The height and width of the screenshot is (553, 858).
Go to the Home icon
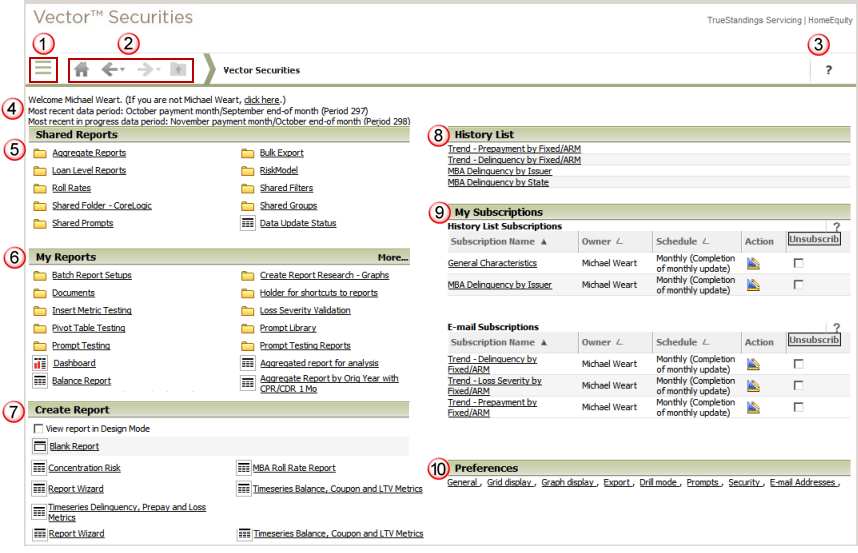pos(82,69)
